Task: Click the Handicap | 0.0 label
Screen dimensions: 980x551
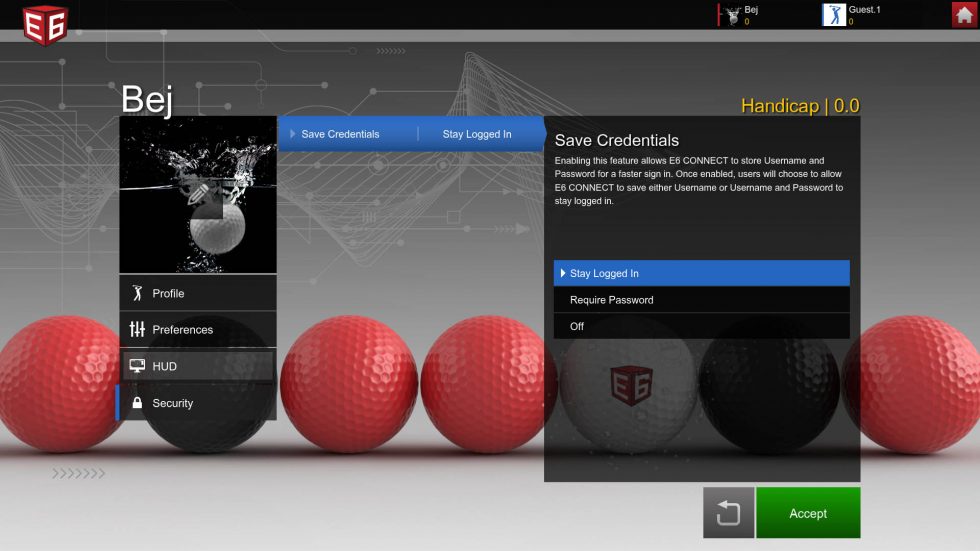Action: pyautogui.click(x=800, y=106)
